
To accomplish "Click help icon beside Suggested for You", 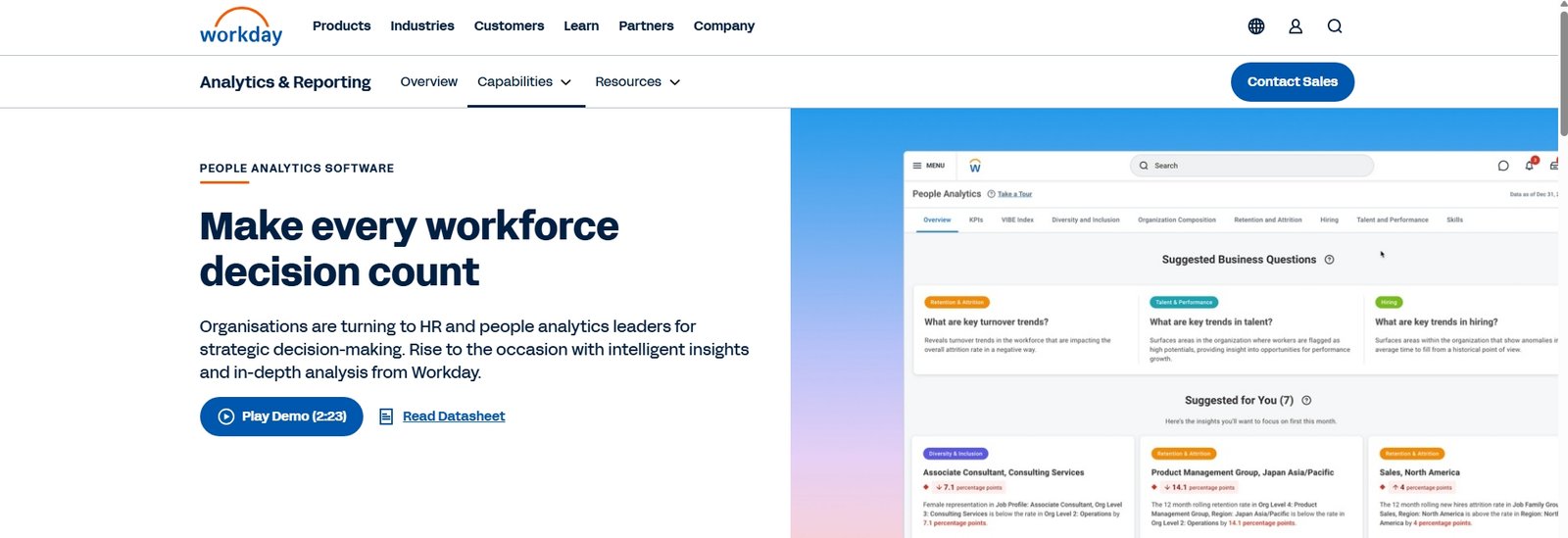I will (1306, 400).
